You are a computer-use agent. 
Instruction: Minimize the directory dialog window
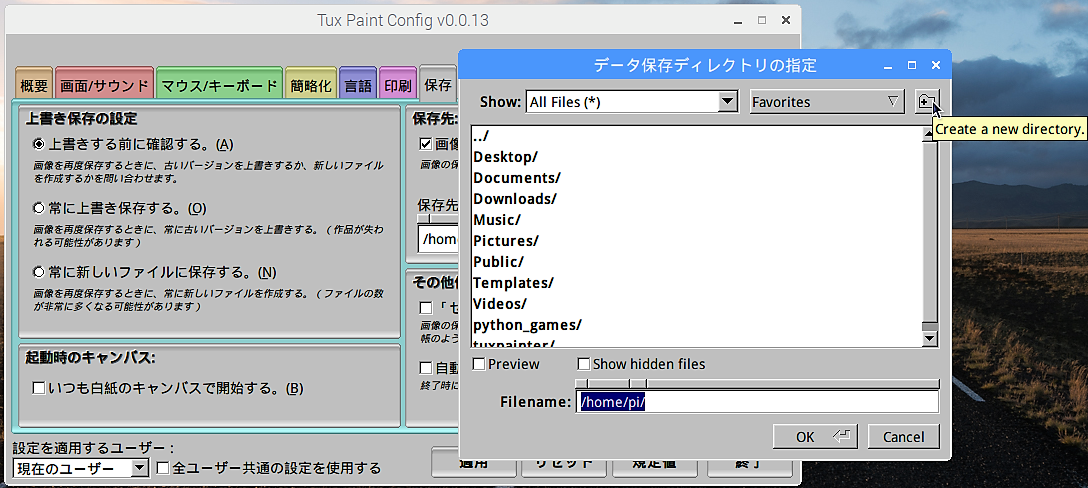tap(888, 66)
